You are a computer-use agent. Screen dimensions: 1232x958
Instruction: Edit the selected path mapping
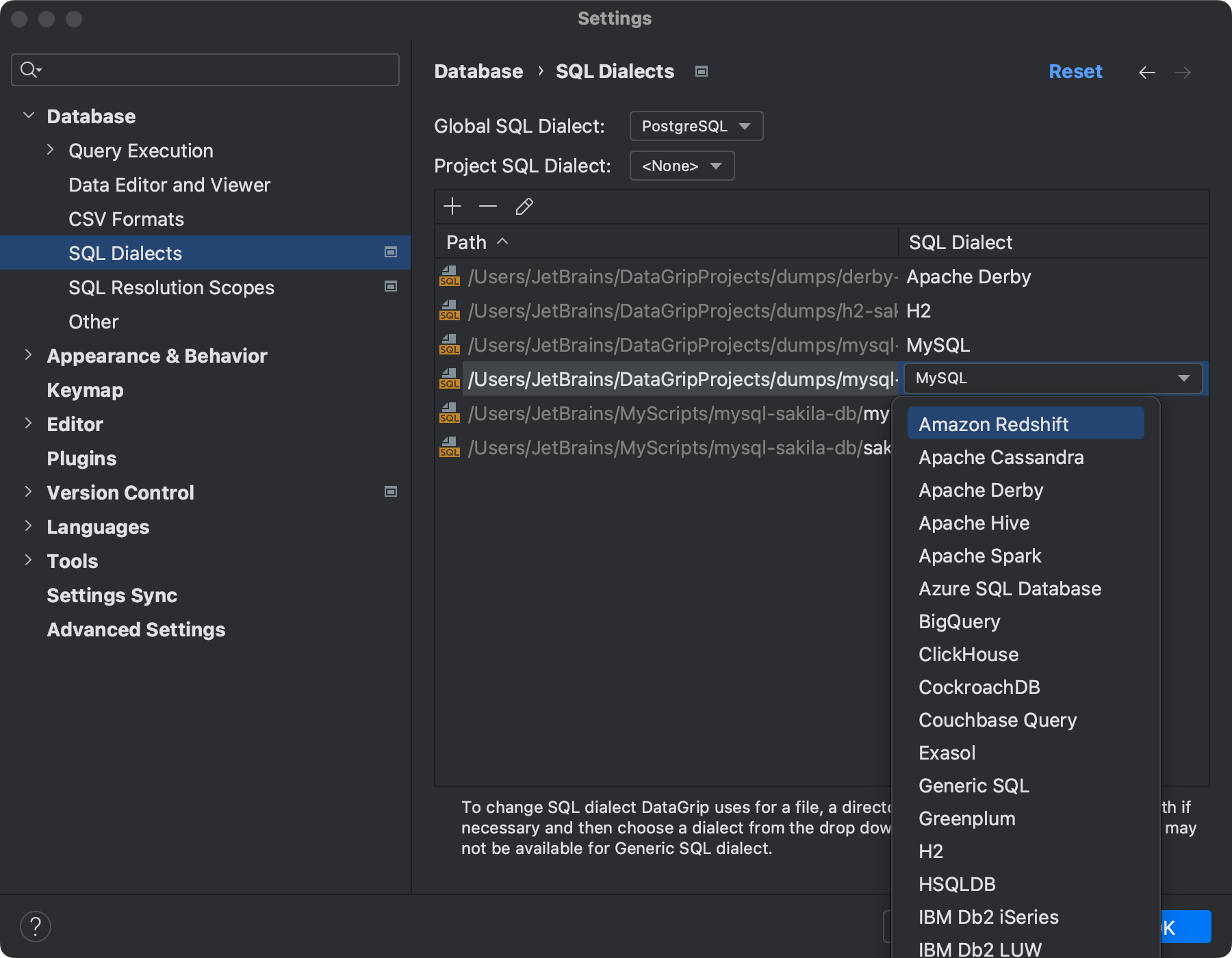[524, 206]
